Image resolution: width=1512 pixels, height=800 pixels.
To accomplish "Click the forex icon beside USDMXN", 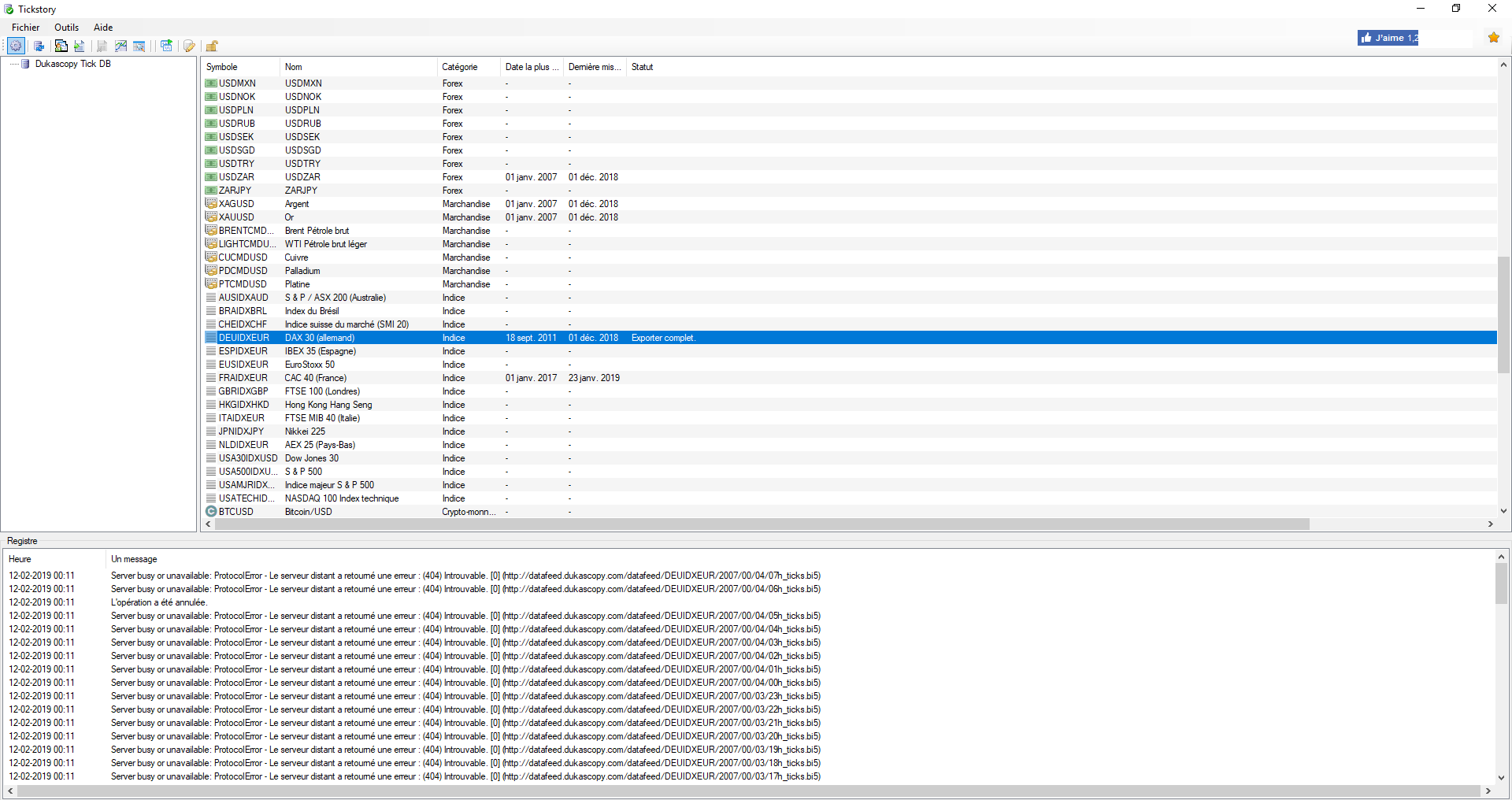I will pos(211,83).
